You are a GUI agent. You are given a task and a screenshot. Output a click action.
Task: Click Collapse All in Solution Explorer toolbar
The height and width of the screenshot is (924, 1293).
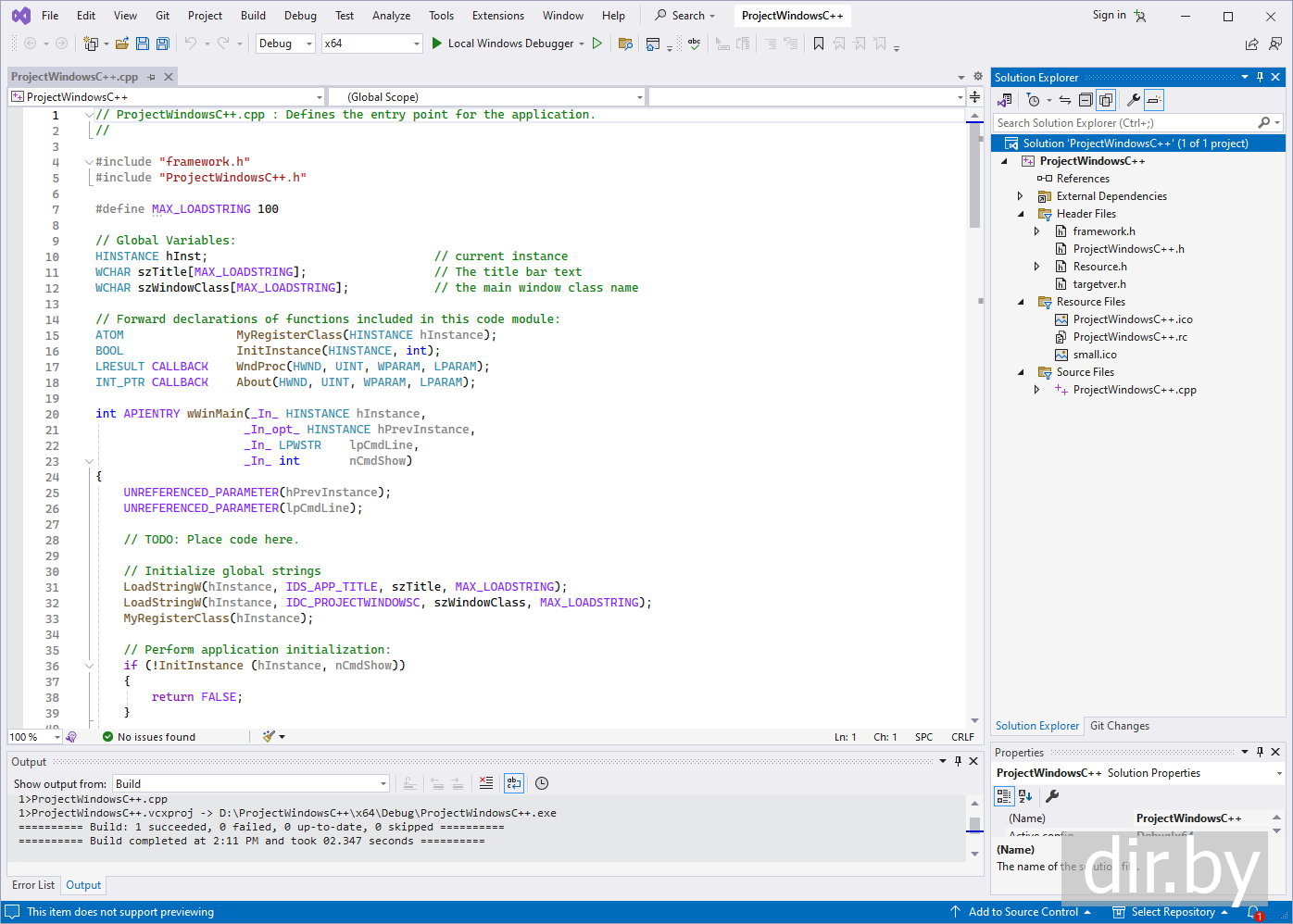[x=1086, y=100]
